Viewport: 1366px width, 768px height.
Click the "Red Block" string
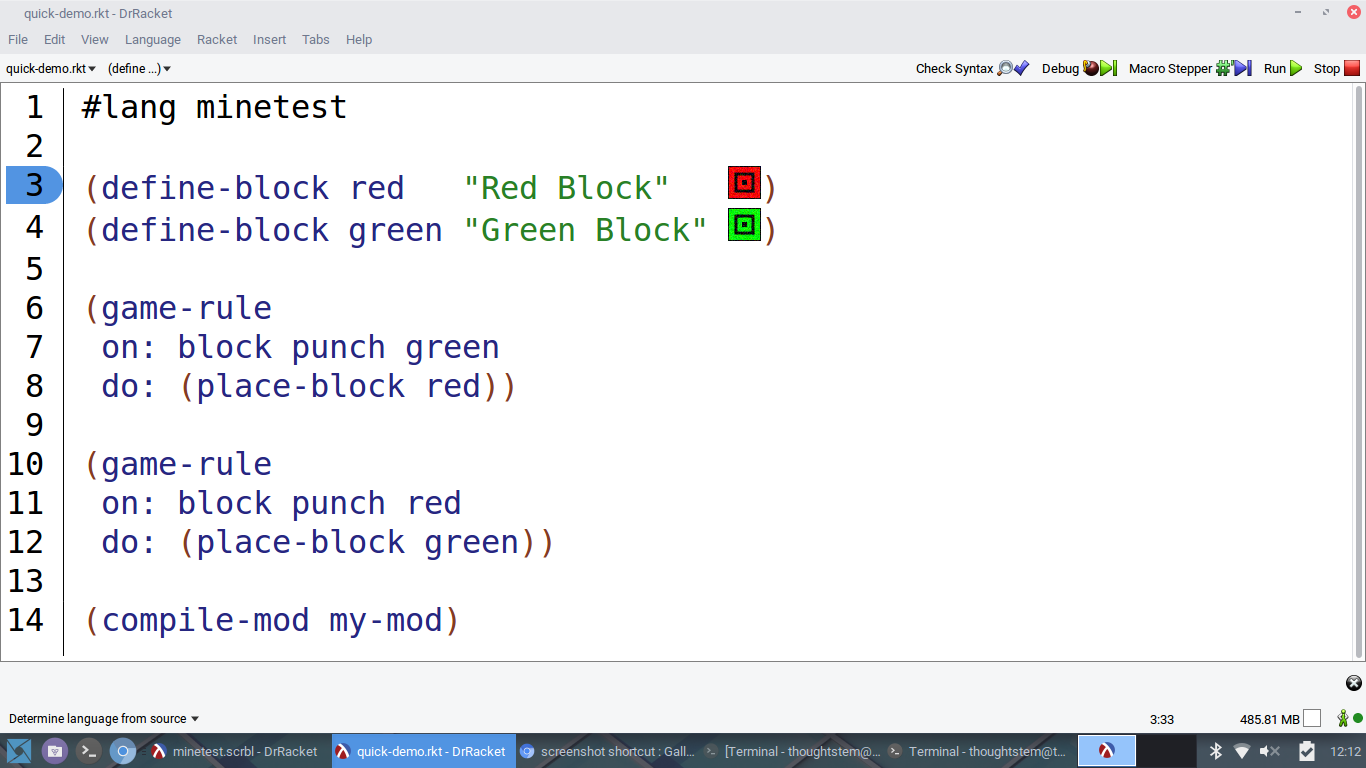(x=566, y=188)
